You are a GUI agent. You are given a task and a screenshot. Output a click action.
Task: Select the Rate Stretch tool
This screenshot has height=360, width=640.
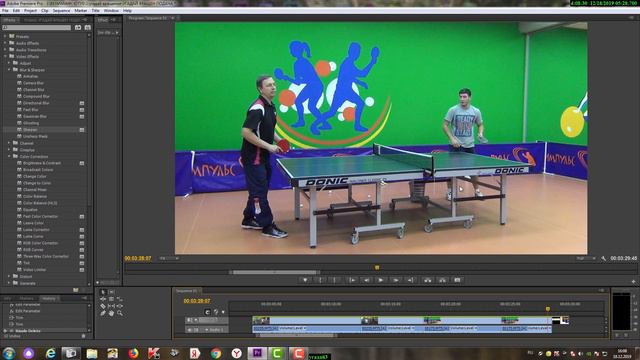point(120,299)
